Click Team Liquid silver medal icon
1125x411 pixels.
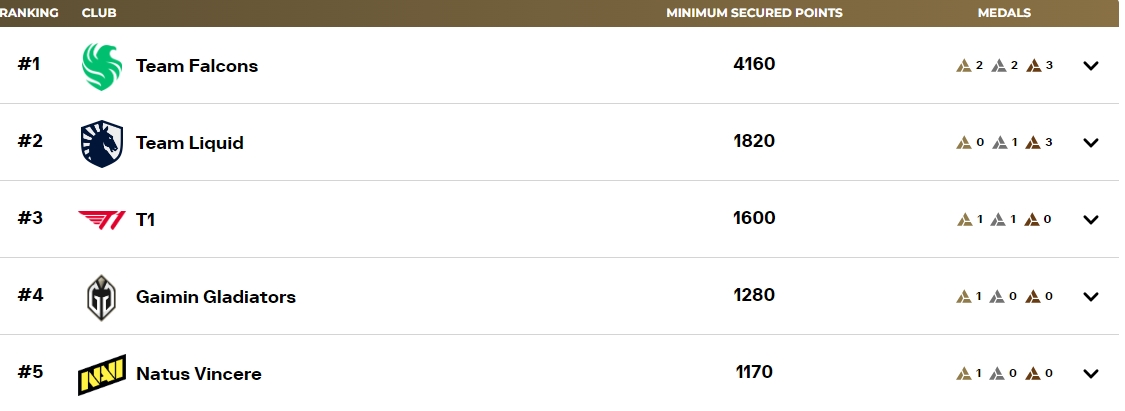tap(999, 143)
